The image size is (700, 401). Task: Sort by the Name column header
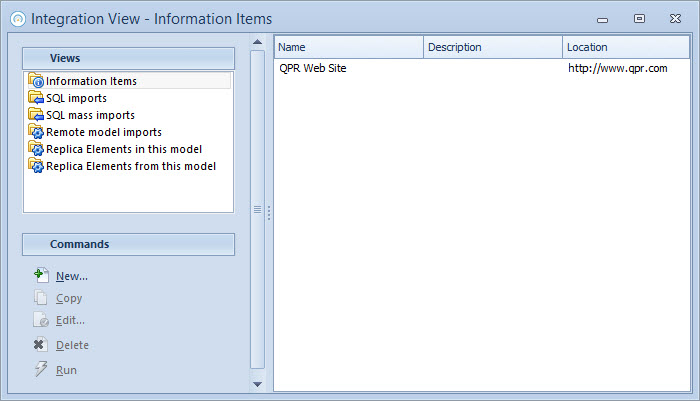[349, 47]
